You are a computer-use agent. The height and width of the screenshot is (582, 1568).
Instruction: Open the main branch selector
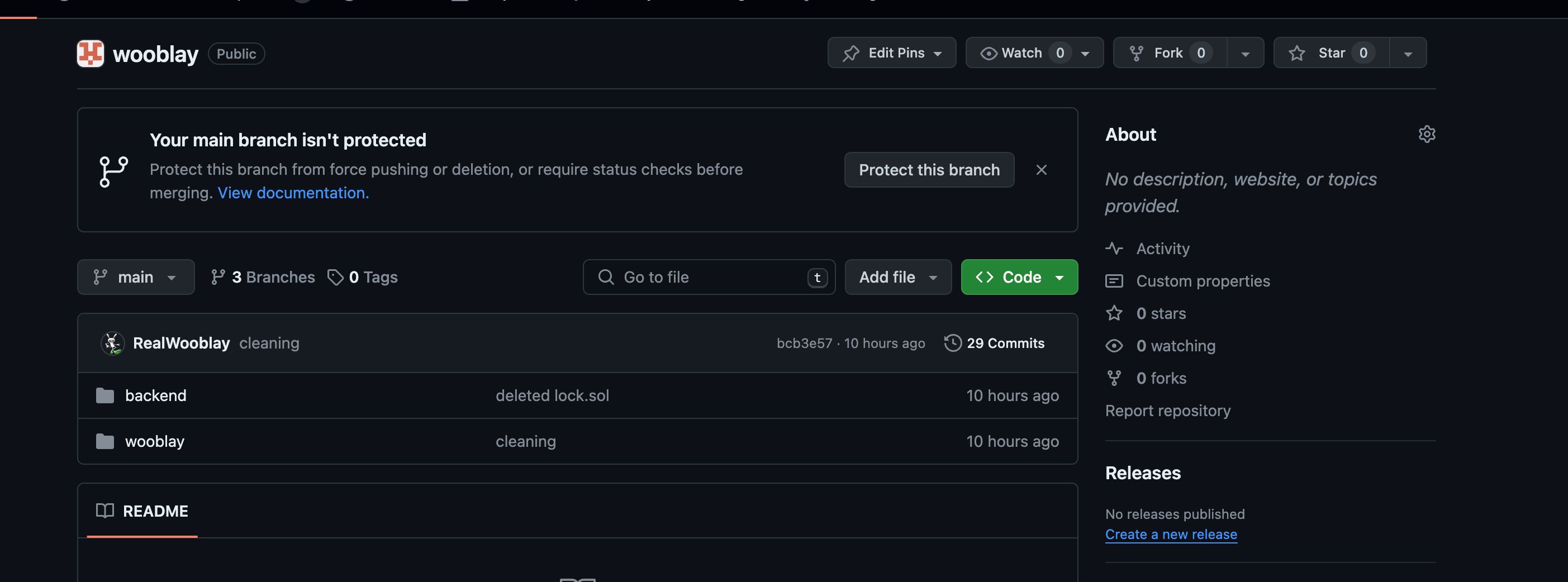[136, 278]
